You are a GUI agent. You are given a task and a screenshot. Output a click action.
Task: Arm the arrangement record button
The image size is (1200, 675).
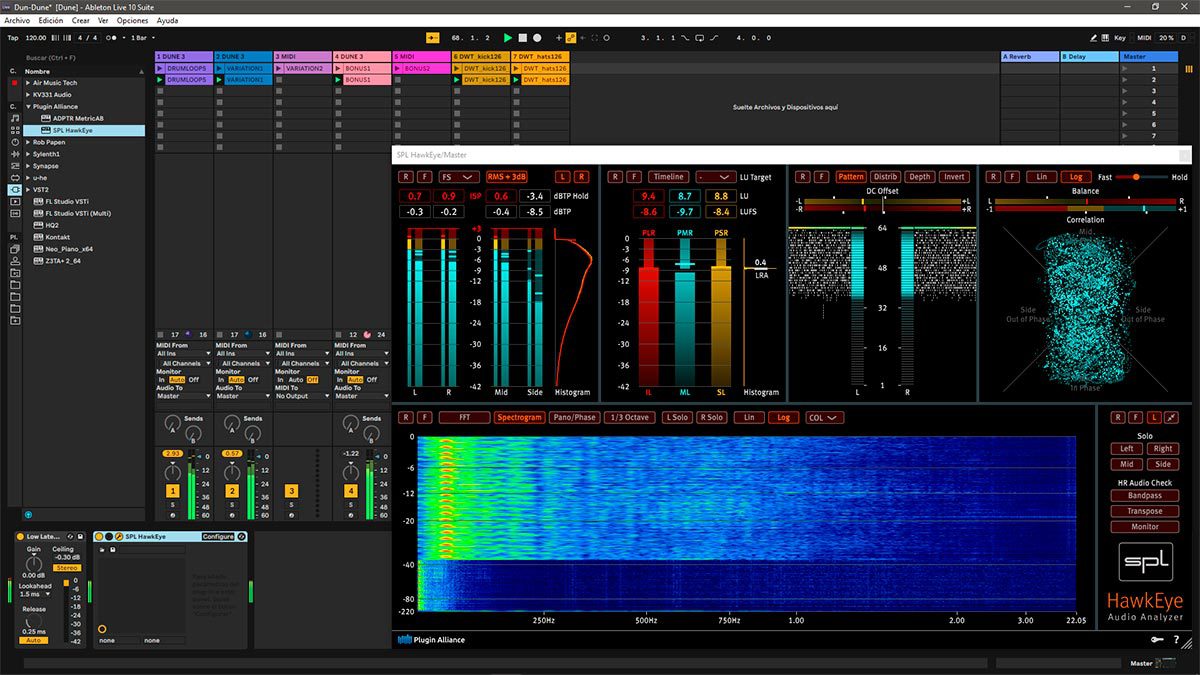(537, 38)
